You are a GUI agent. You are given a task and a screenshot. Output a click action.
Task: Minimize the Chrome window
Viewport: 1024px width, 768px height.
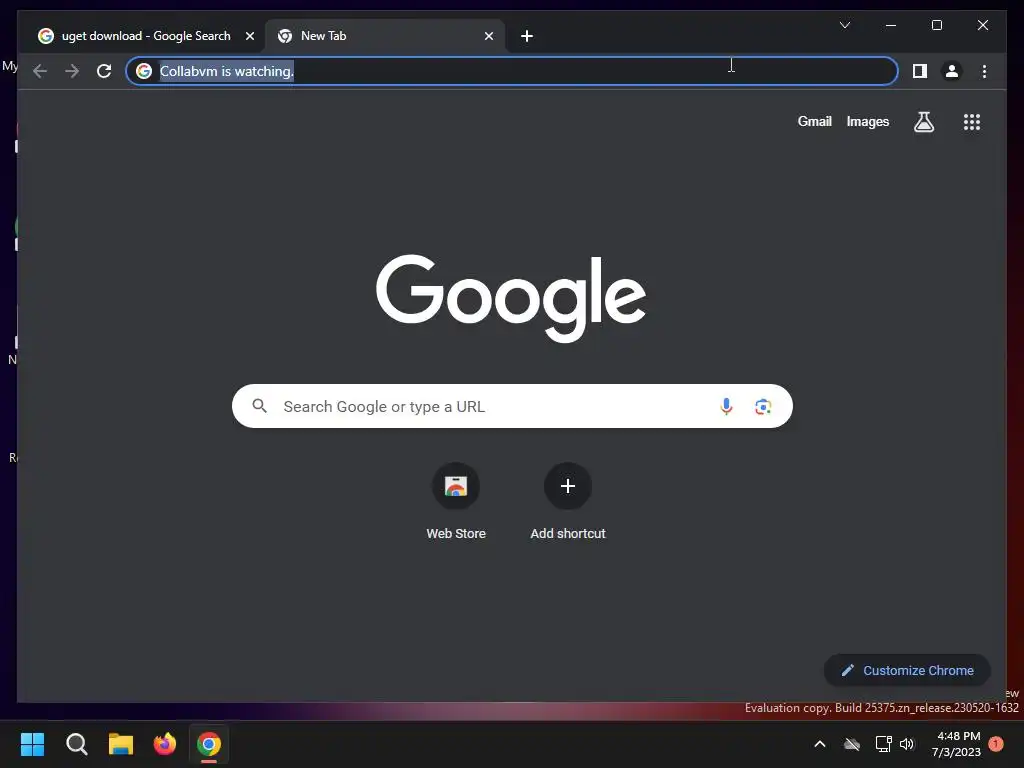pyautogui.click(x=891, y=25)
